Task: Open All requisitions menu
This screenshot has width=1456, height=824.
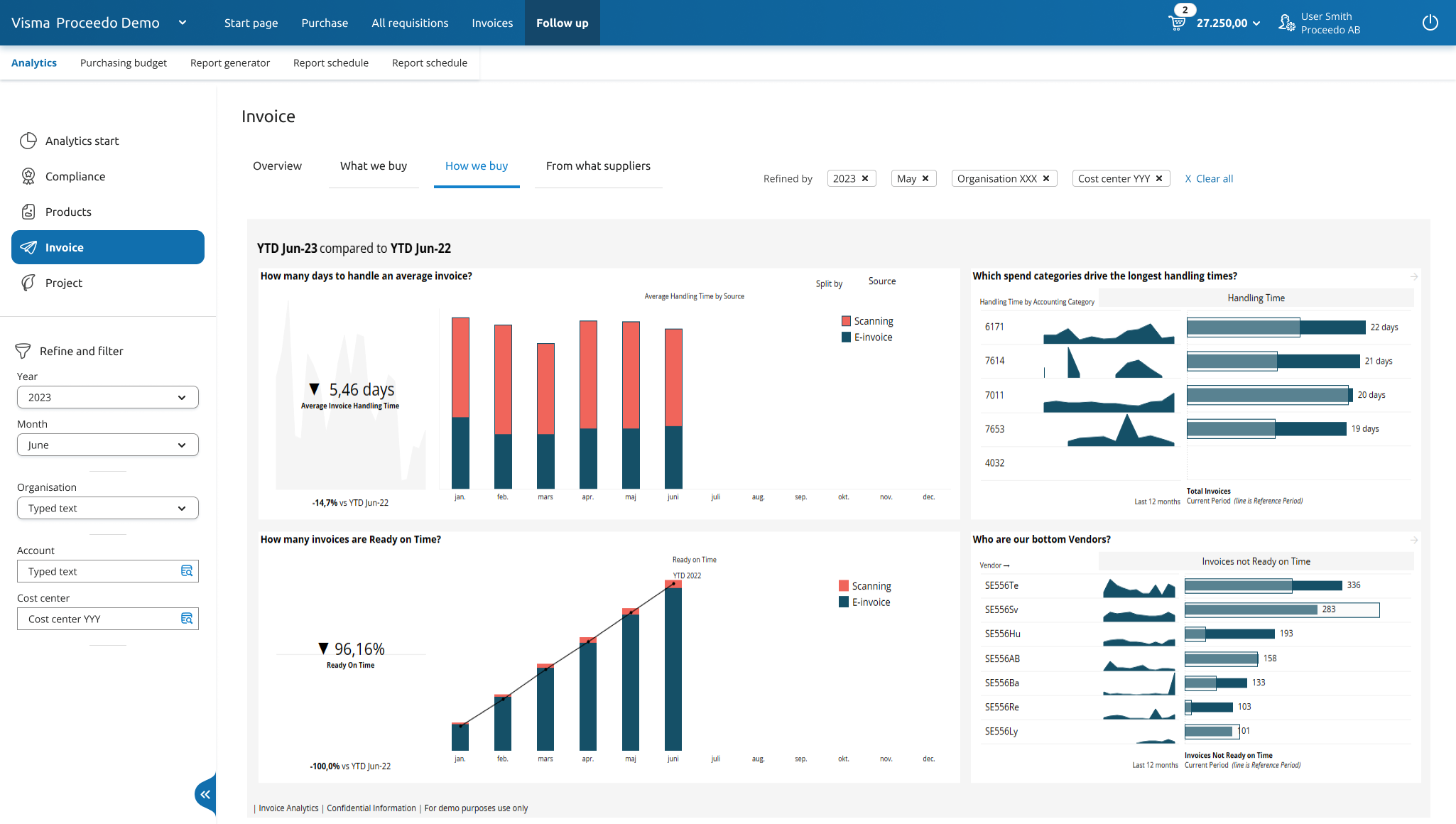Action: click(x=410, y=23)
